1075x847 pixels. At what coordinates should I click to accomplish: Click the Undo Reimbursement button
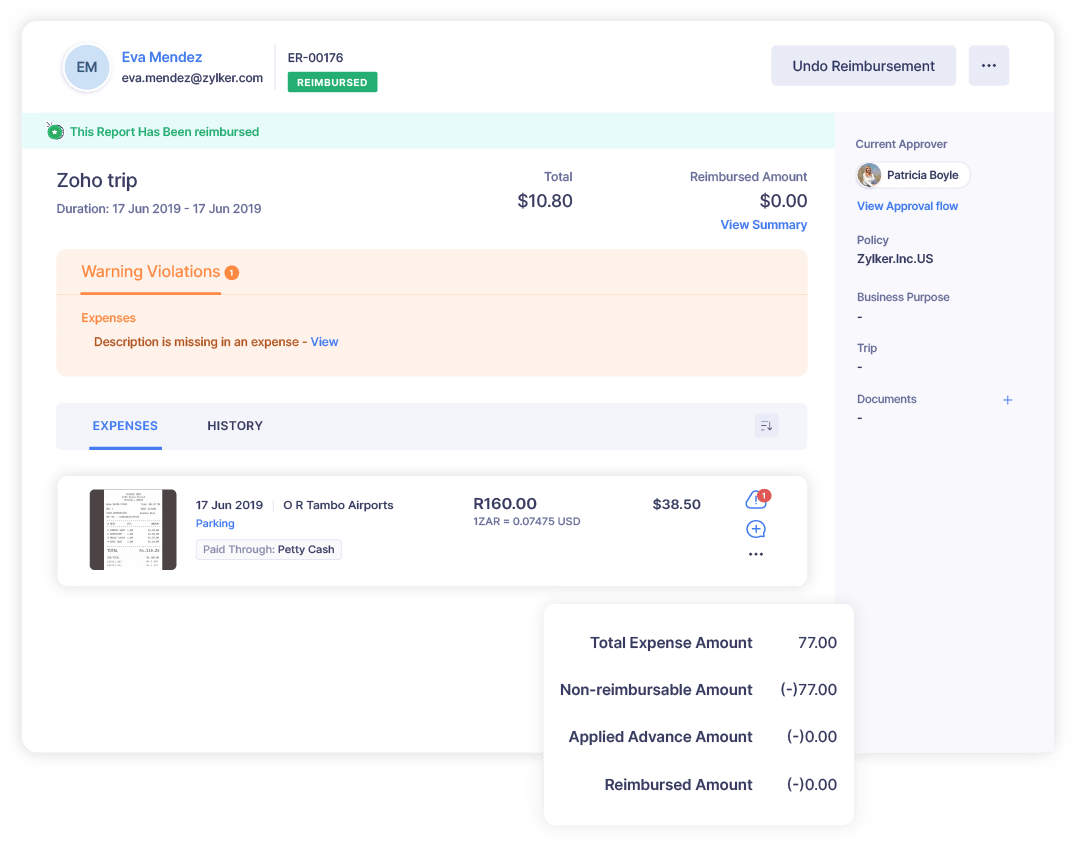point(862,65)
